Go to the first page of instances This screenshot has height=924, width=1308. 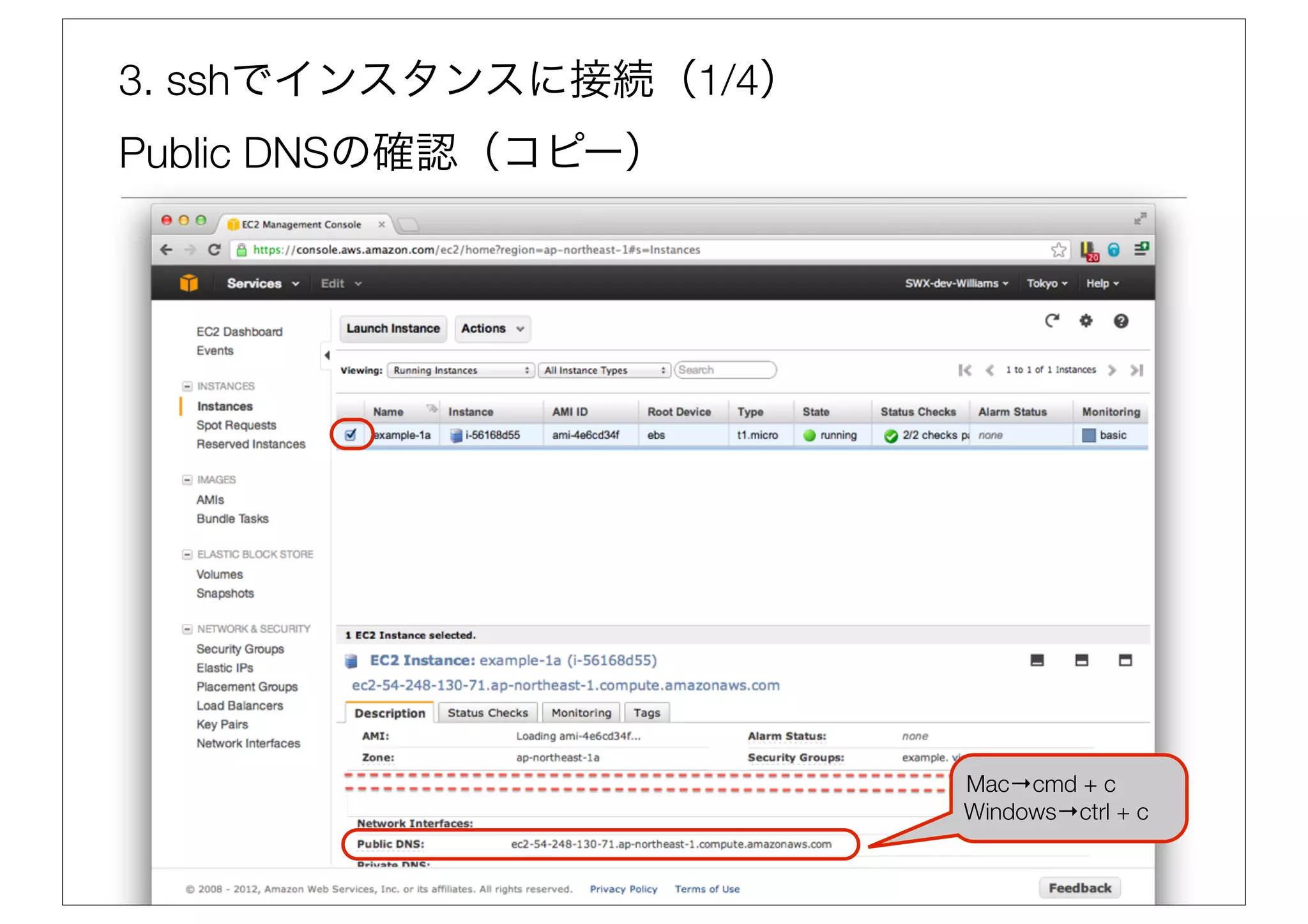[x=965, y=370]
